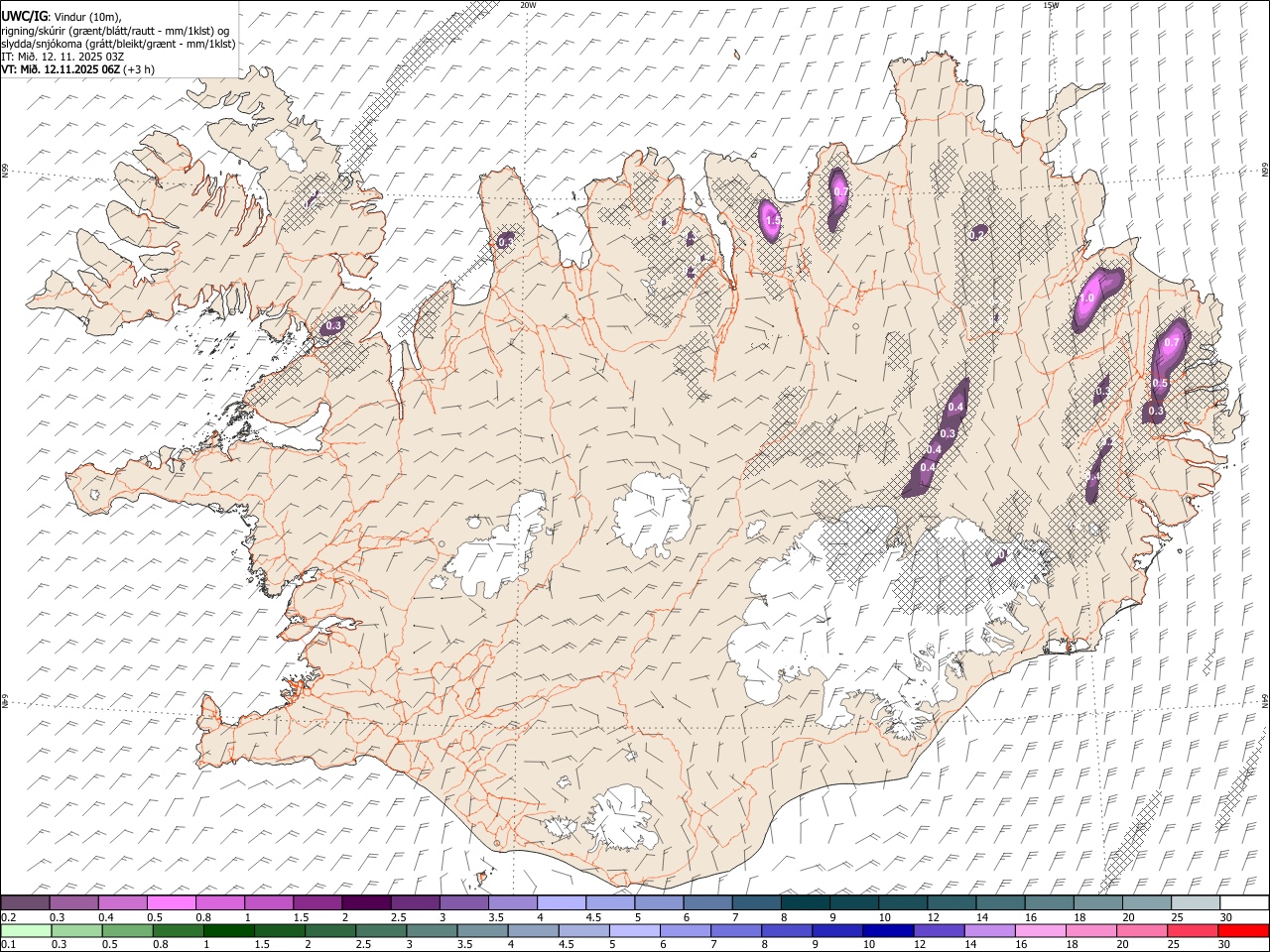Click the 'IT: Mið. 12. 11. 2025 03Z' line

(63, 57)
